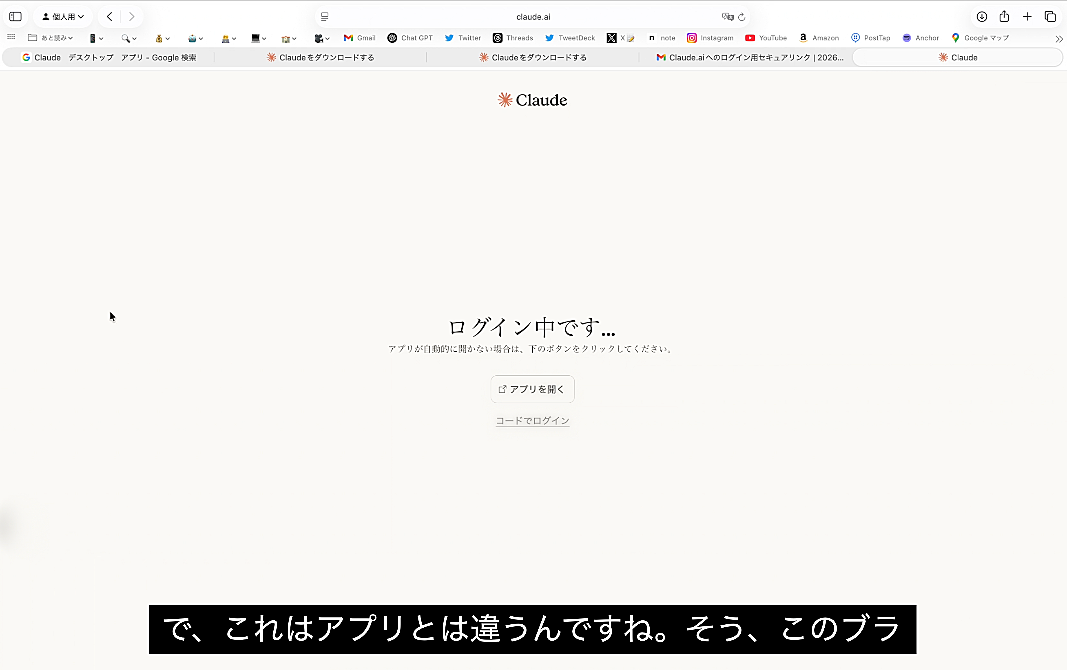The width and height of the screenshot is (1067, 670).
Task: Open the 個人用 profile dropdown
Action: click(x=62, y=17)
